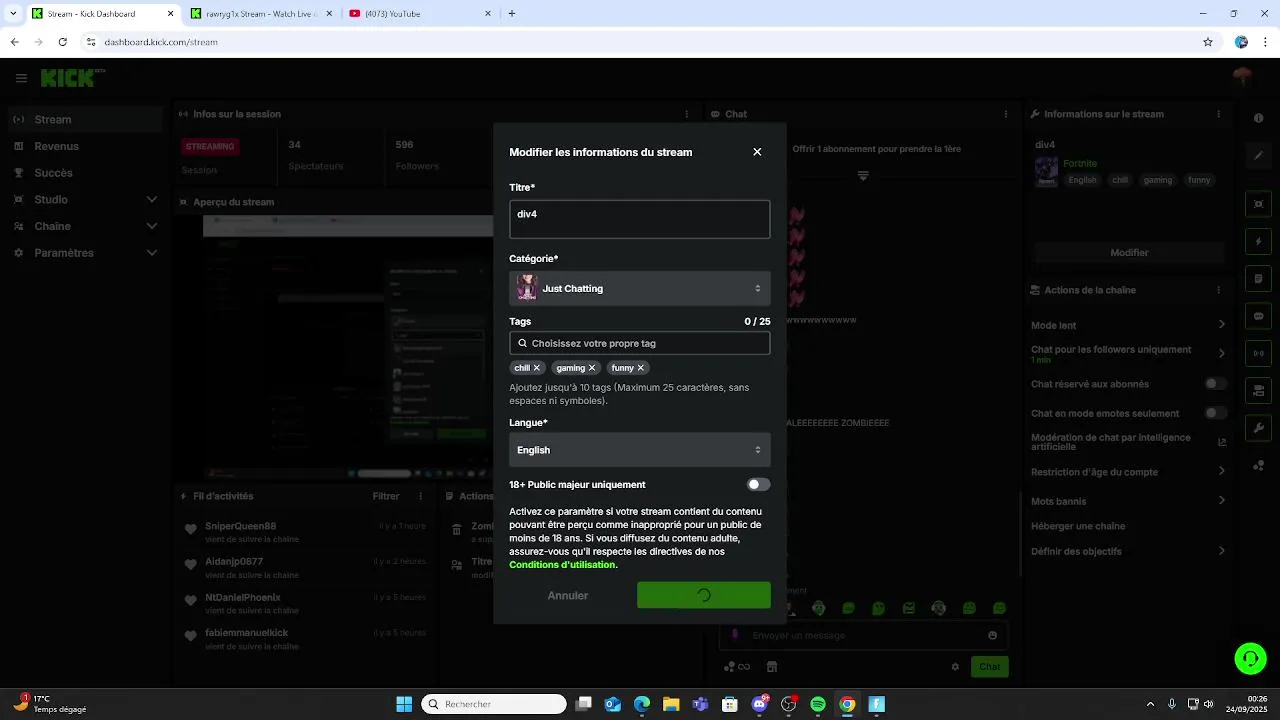The image size is (1280, 720).
Task: Open Microsoft Teams from the taskbar
Action: click(x=700, y=704)
